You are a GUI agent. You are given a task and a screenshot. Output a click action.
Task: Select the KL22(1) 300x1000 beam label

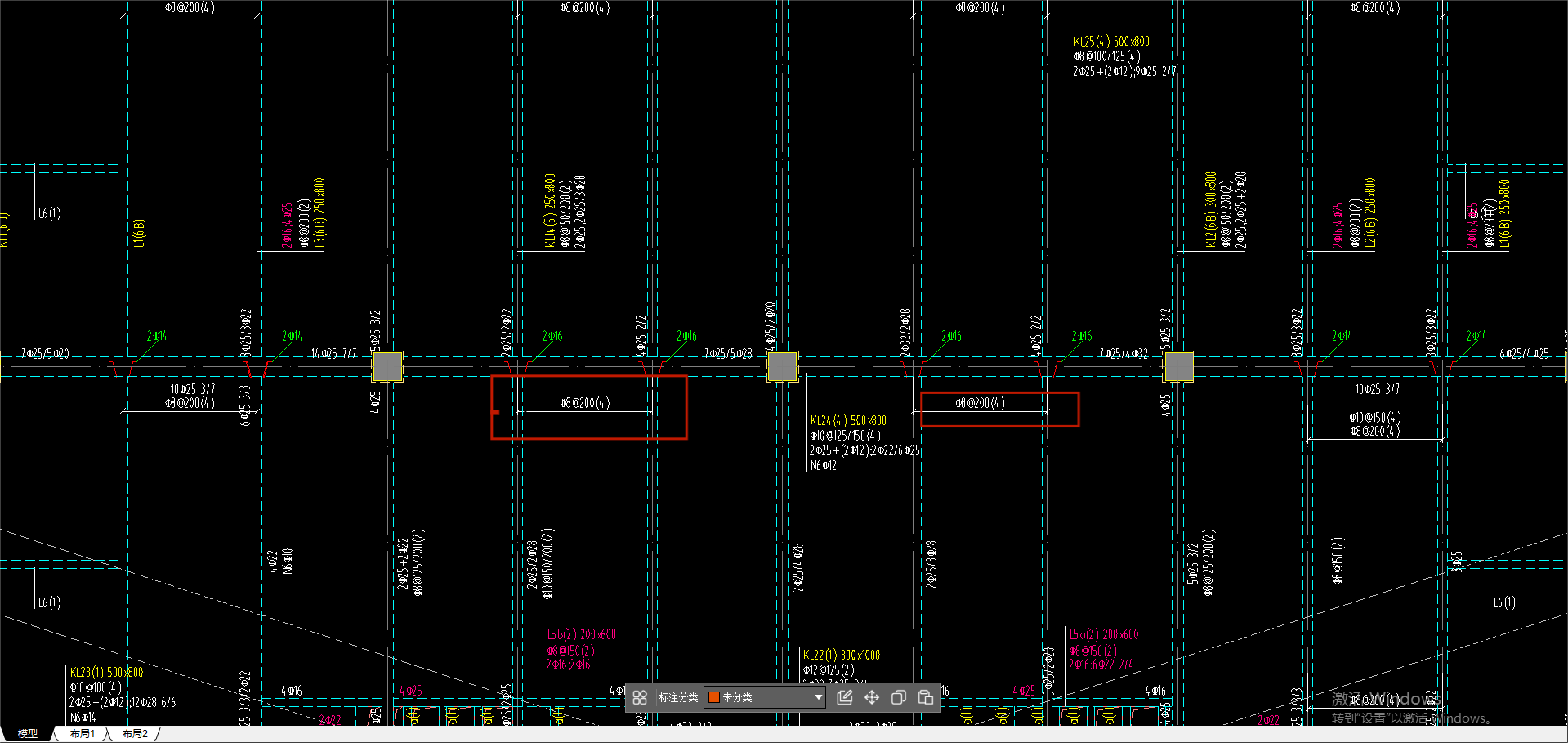click(842, 655)
